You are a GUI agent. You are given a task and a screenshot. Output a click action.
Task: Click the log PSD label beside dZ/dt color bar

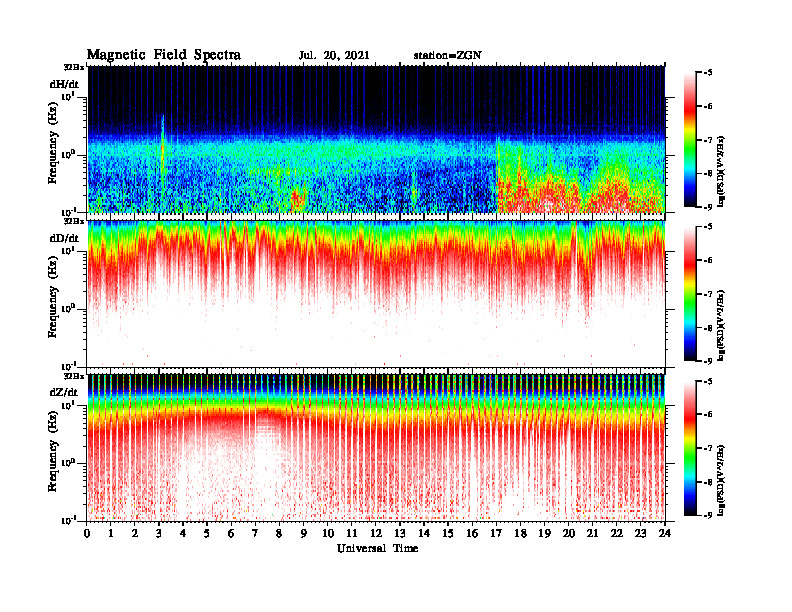click(x=721, y=480)
